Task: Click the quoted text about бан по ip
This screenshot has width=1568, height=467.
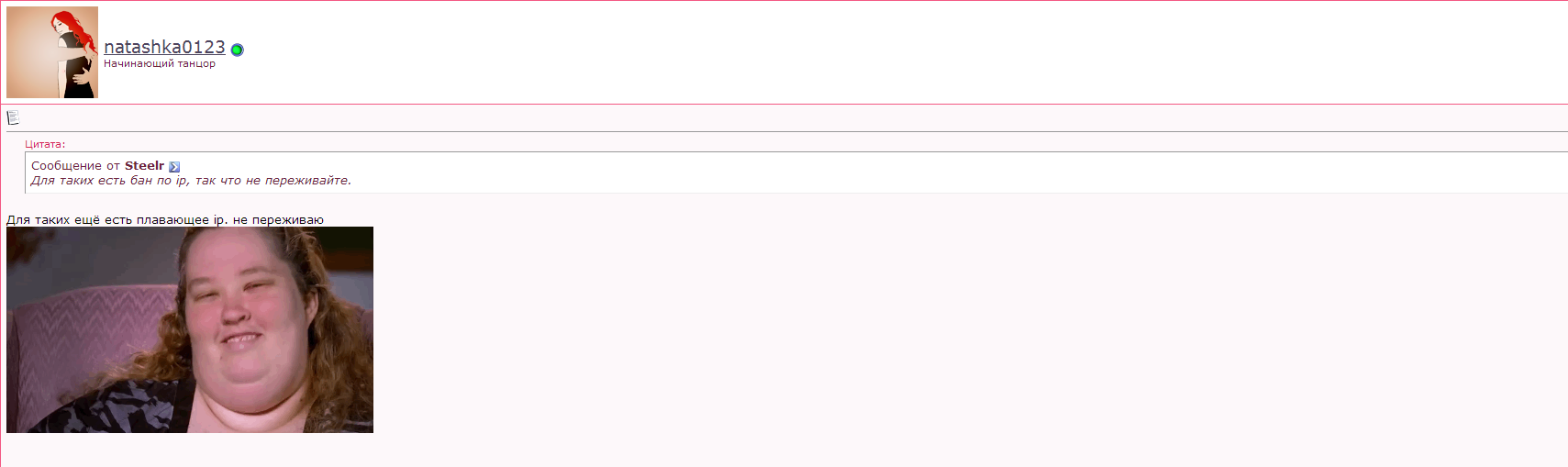Action: [x=191, y=181]
